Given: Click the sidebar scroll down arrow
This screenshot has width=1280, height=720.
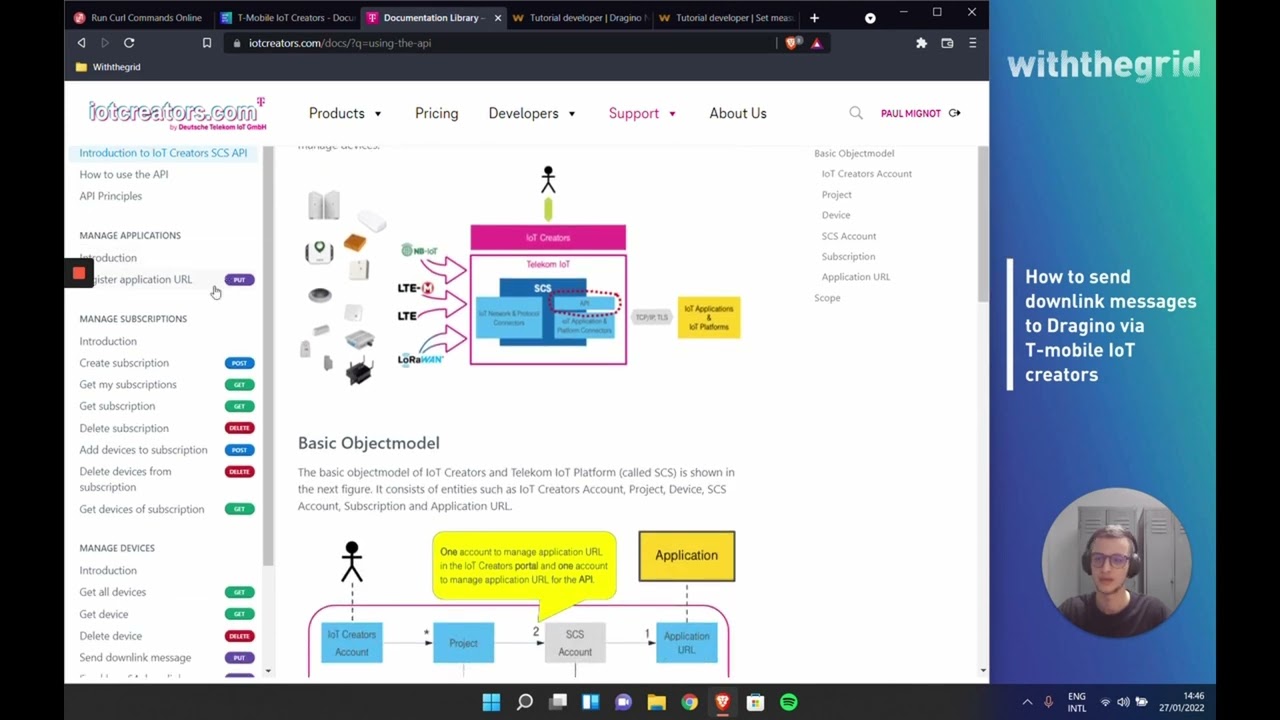Looking at the screenshot, I should coord(268,671).
